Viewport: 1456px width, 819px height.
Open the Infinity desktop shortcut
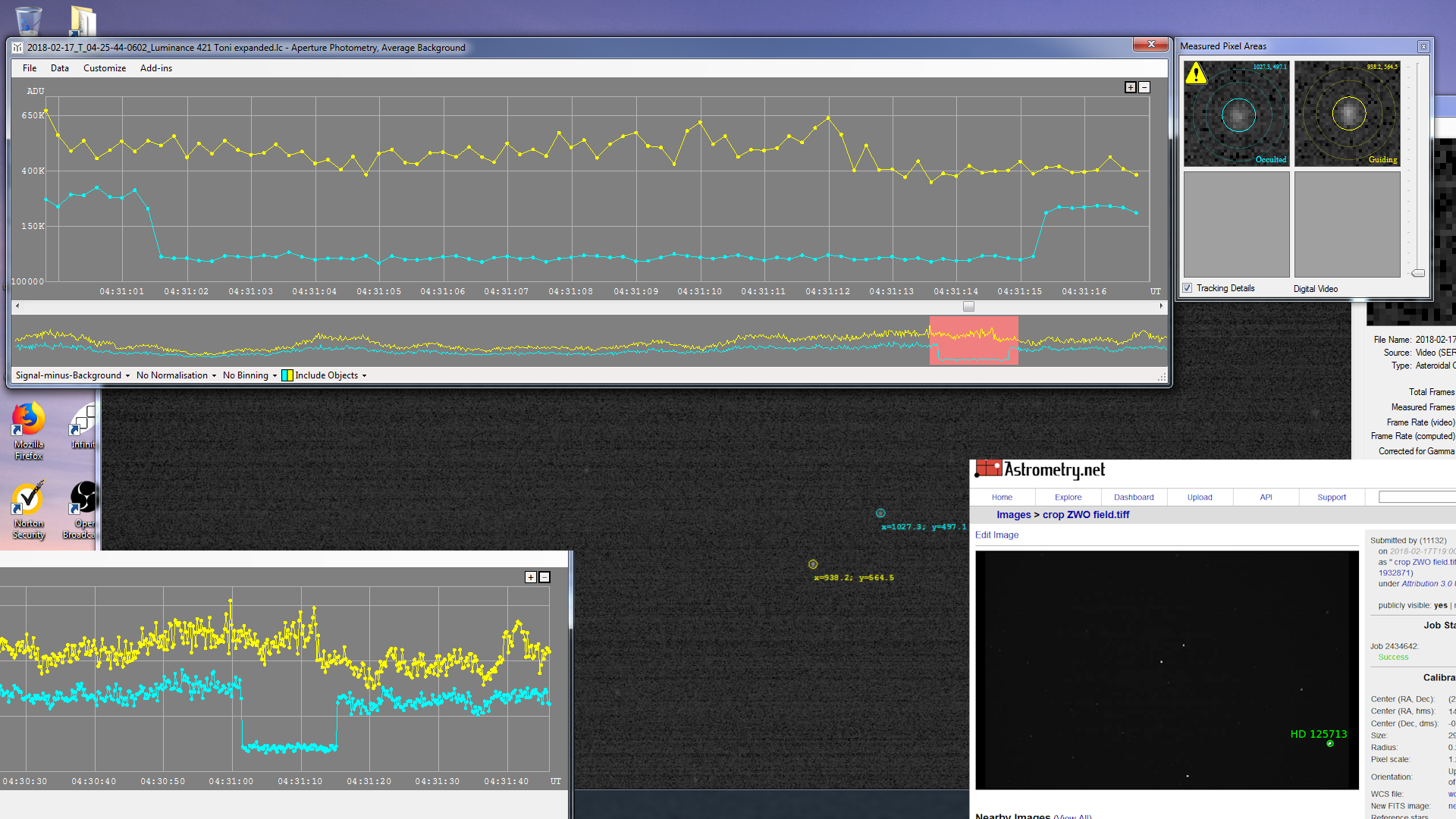pyautogui.click(x=83, y=427)
